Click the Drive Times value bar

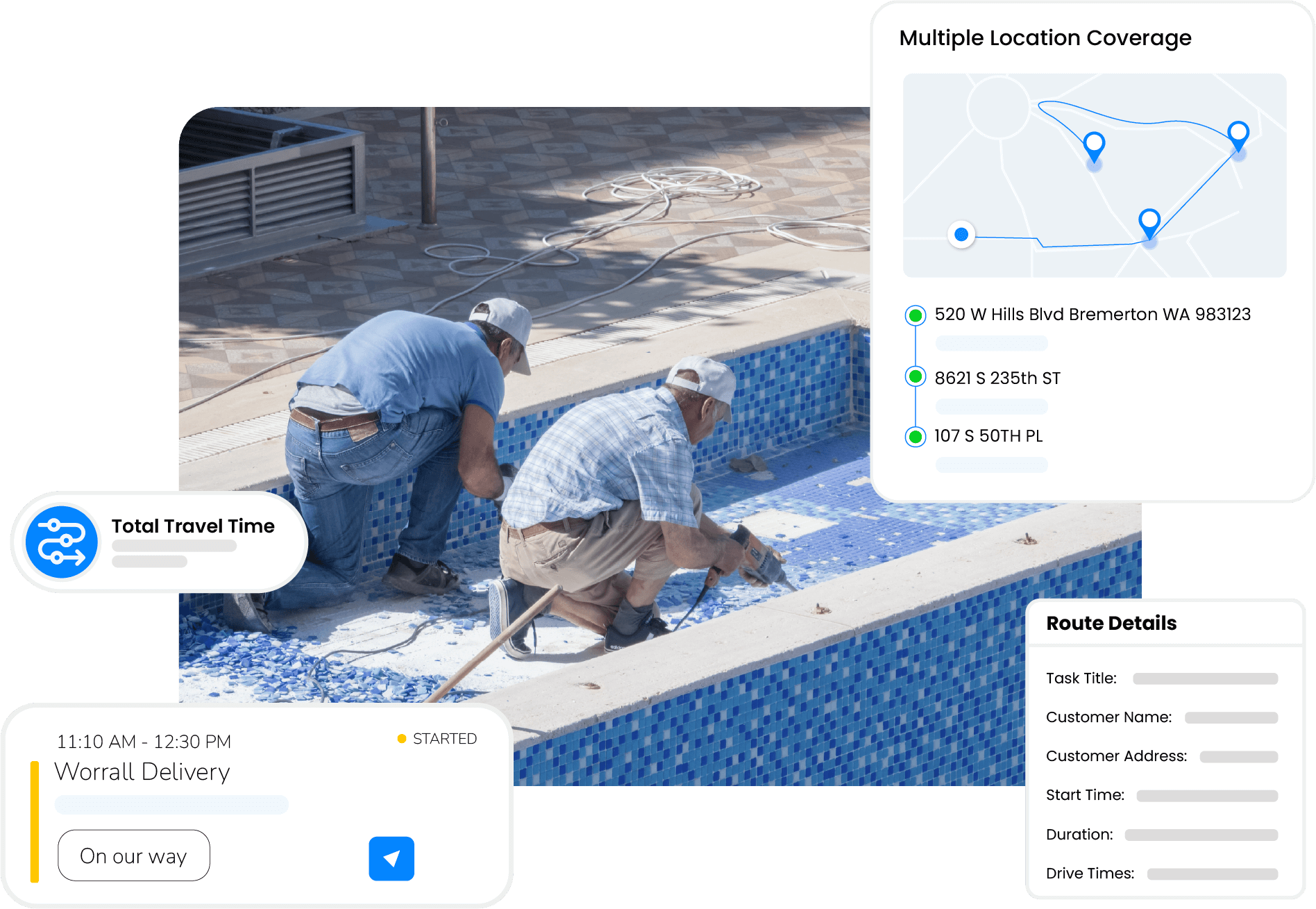click(1212, 874)
